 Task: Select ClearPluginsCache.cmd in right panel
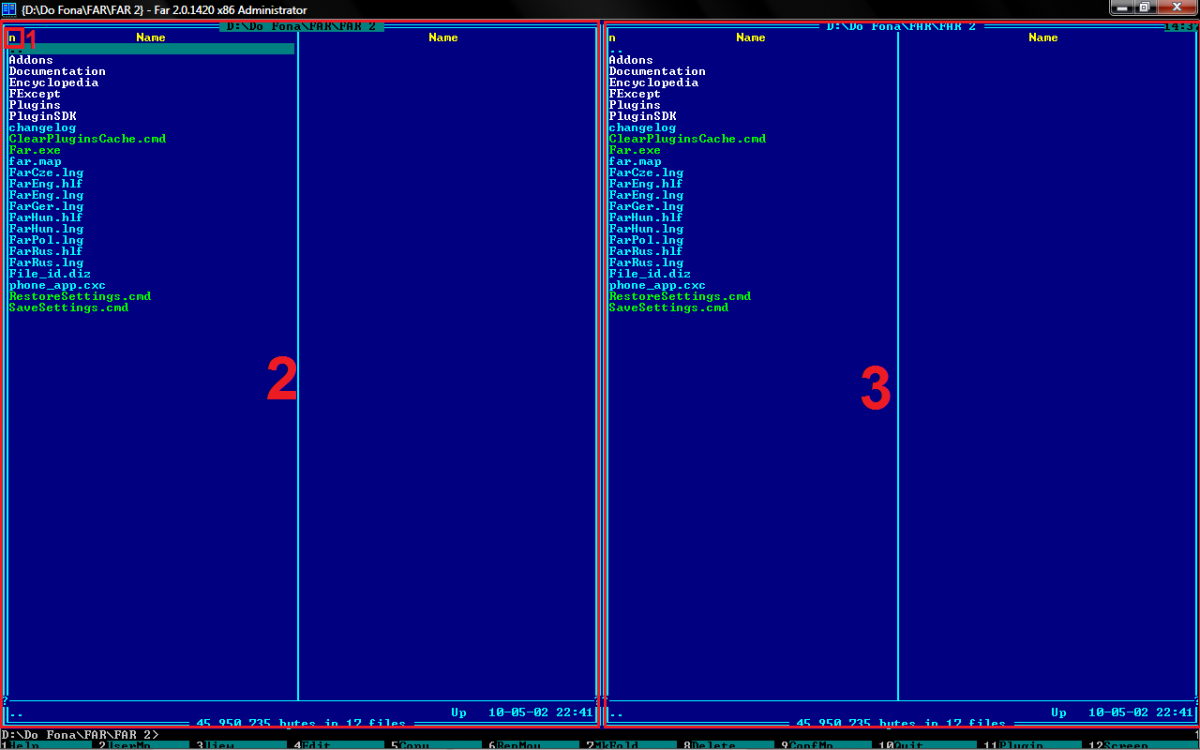[x=687, y=139]
